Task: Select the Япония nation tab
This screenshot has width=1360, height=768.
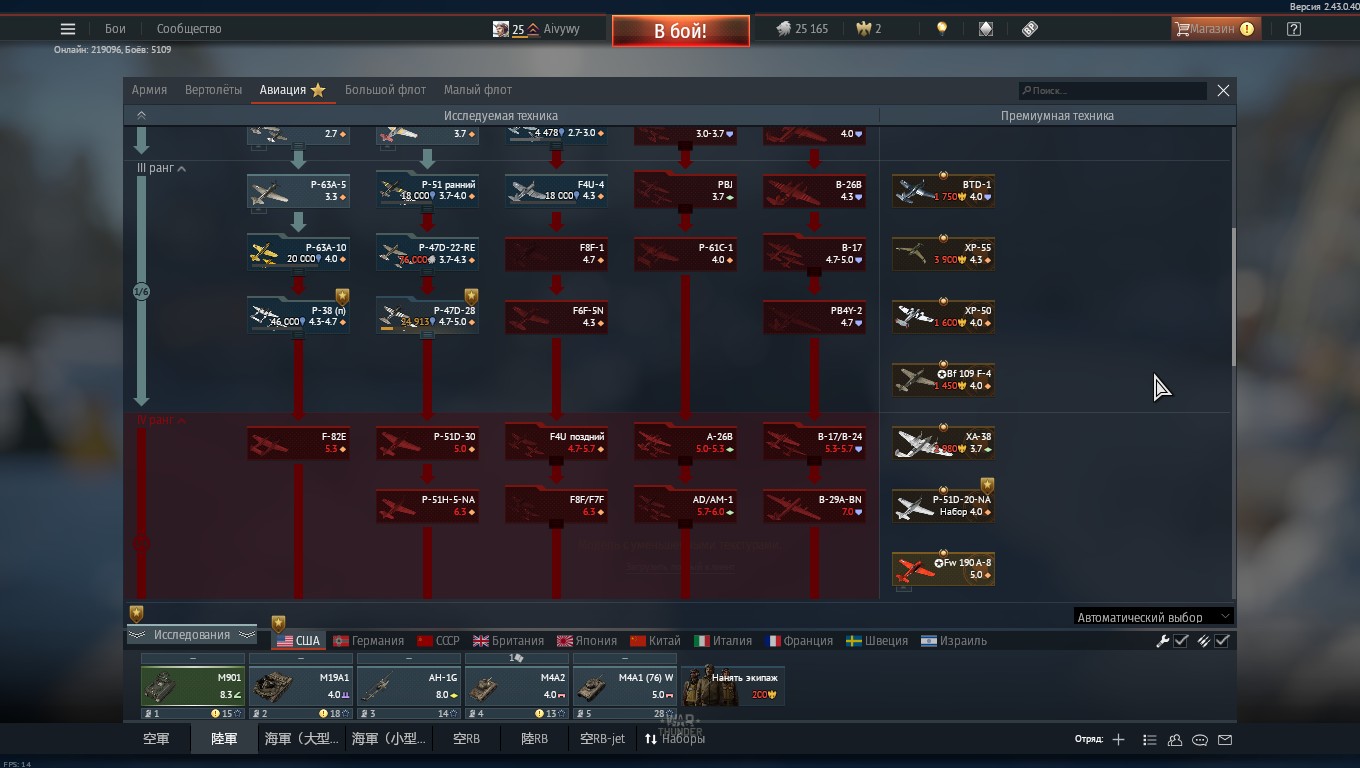Action: click(587, 641)
